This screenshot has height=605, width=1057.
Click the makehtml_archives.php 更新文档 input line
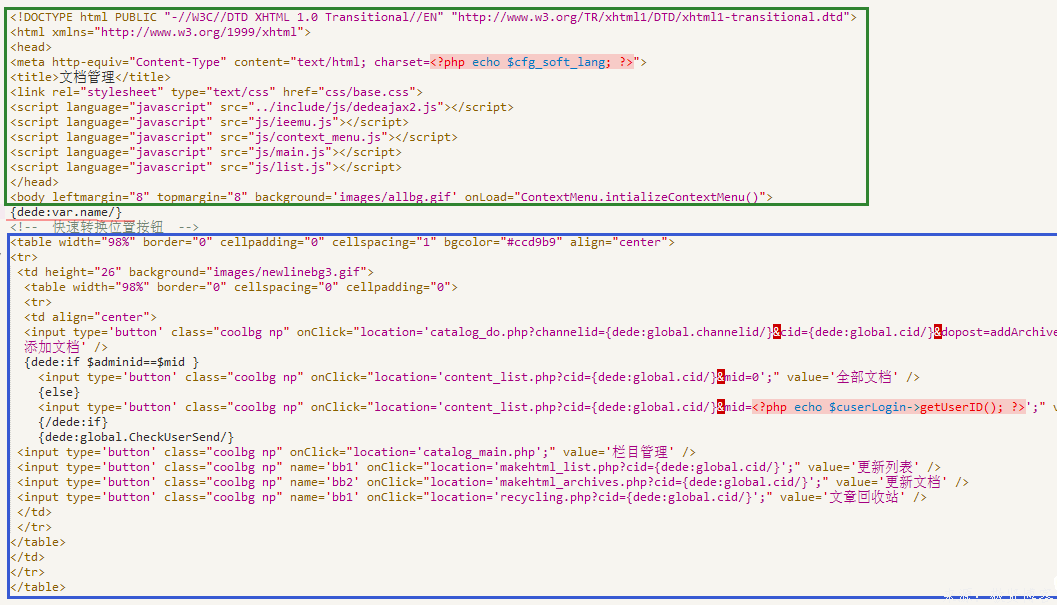pyautogui.click(x=493, y=482)
